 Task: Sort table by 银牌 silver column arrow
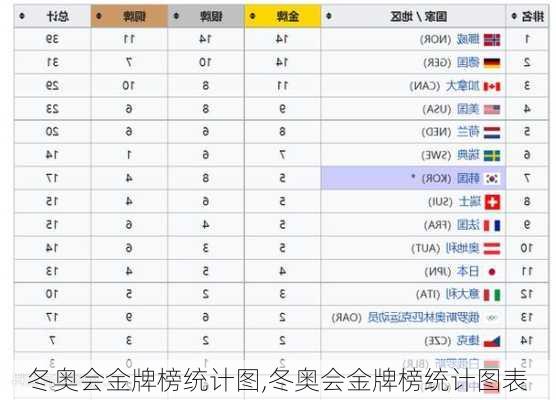176,16
